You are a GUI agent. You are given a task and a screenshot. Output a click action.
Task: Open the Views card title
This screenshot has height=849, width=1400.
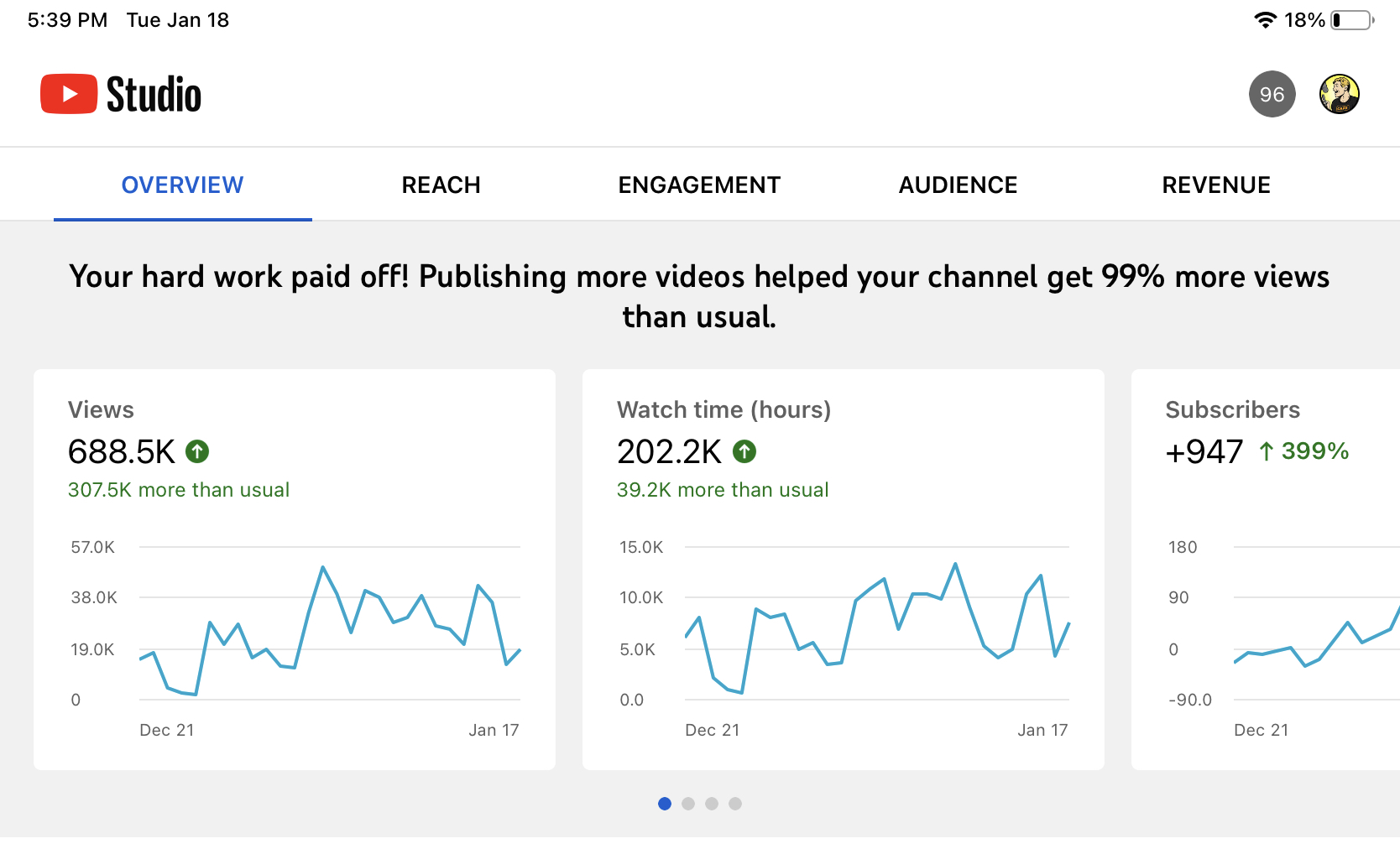point(101,409)
